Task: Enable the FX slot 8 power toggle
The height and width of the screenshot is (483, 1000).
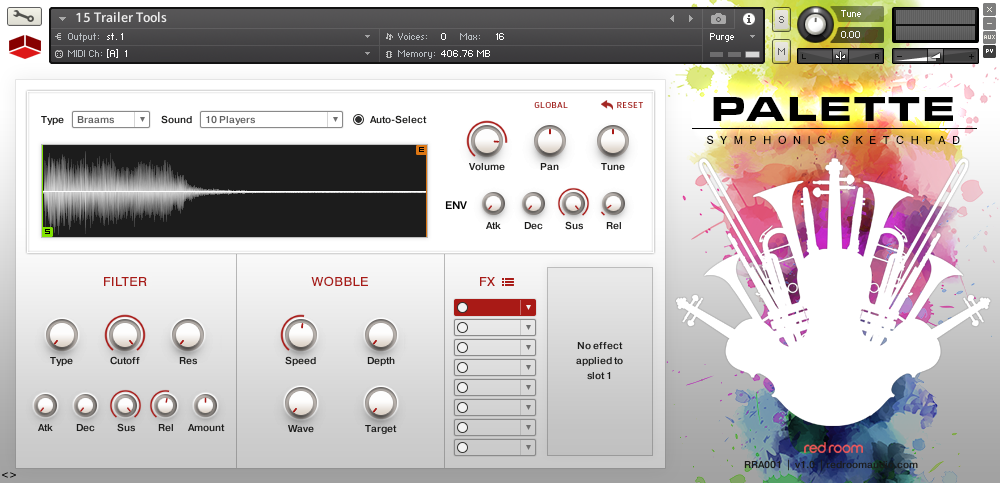Action: tap(462, 447)
